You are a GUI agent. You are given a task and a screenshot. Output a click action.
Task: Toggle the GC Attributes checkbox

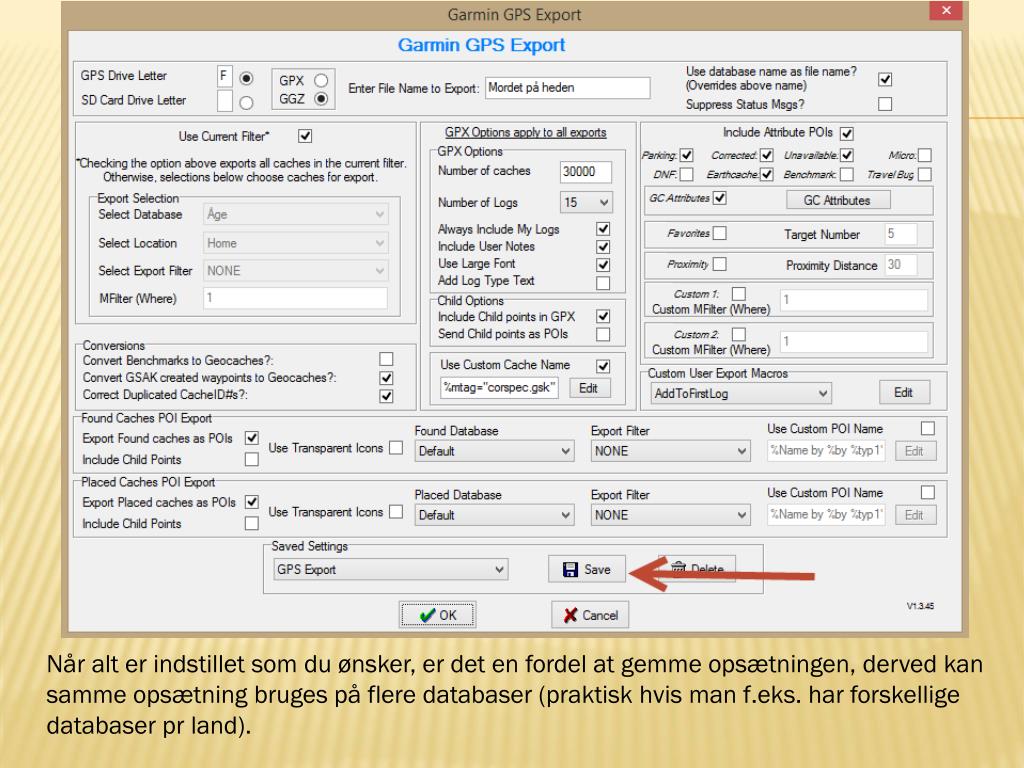(x=720, y=198)
